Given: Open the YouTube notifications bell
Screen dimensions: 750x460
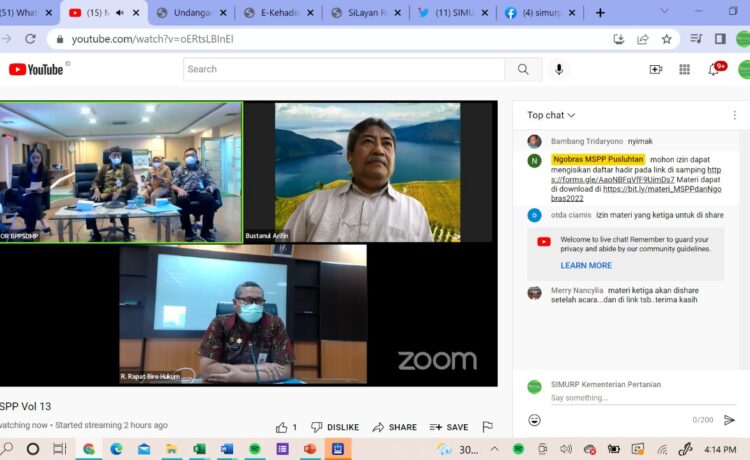Looking at the screenshot, I should click(x=714, y=69).
